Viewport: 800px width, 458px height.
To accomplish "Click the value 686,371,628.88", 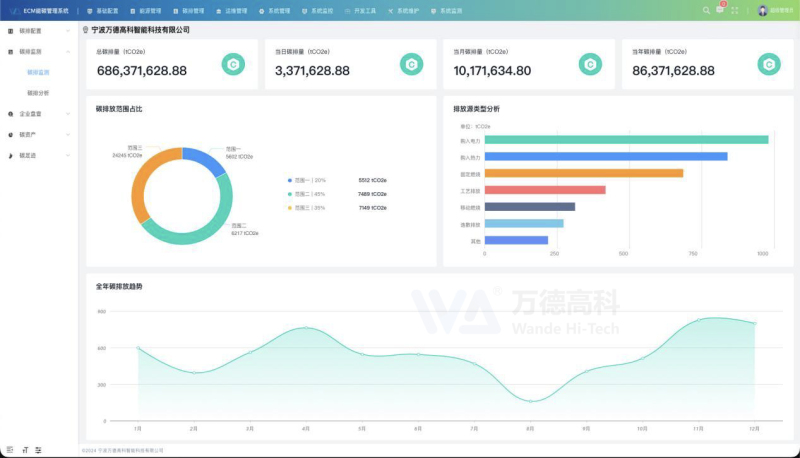I will point(142,71).
